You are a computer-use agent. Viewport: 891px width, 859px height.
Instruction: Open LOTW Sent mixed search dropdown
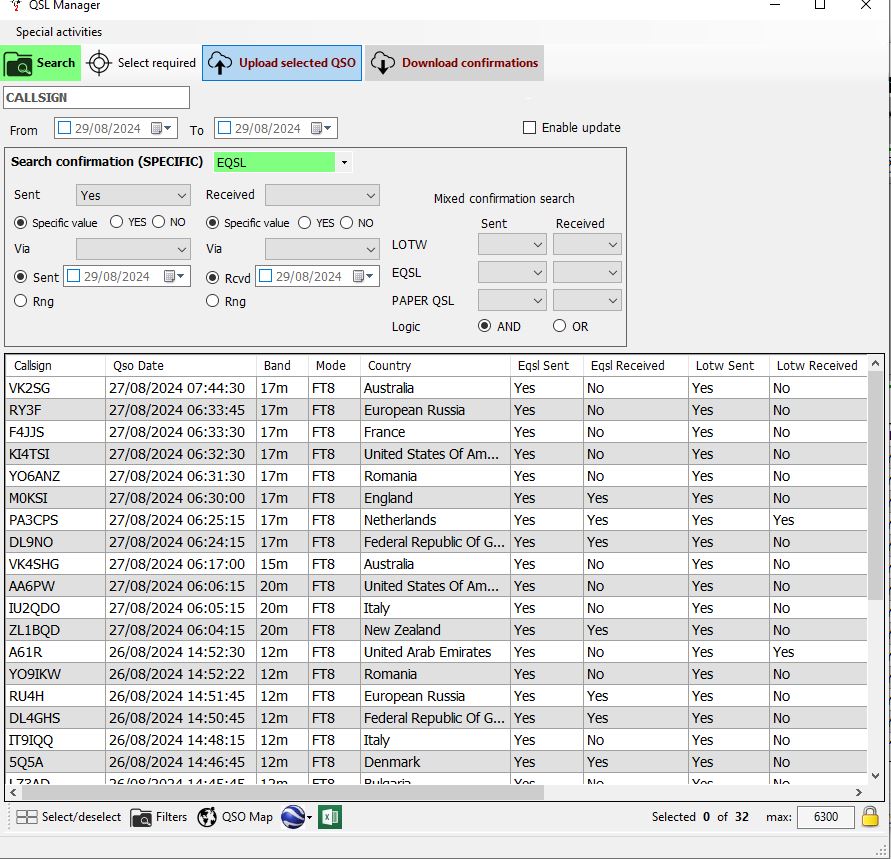[512, 245]
